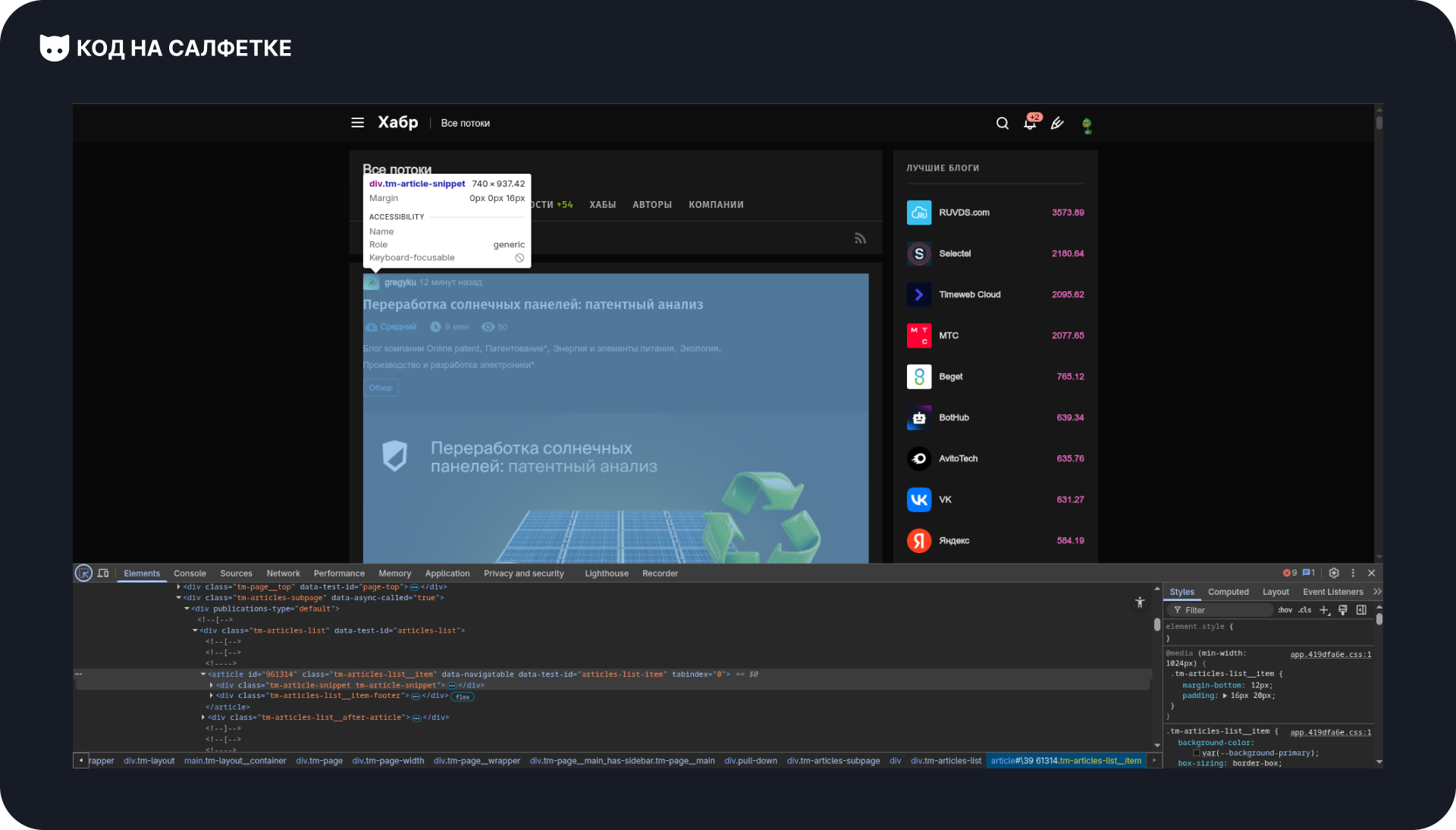The image size is (1456, 830).
Task: Open the Computed styles tab
Action: [1228, 593]
